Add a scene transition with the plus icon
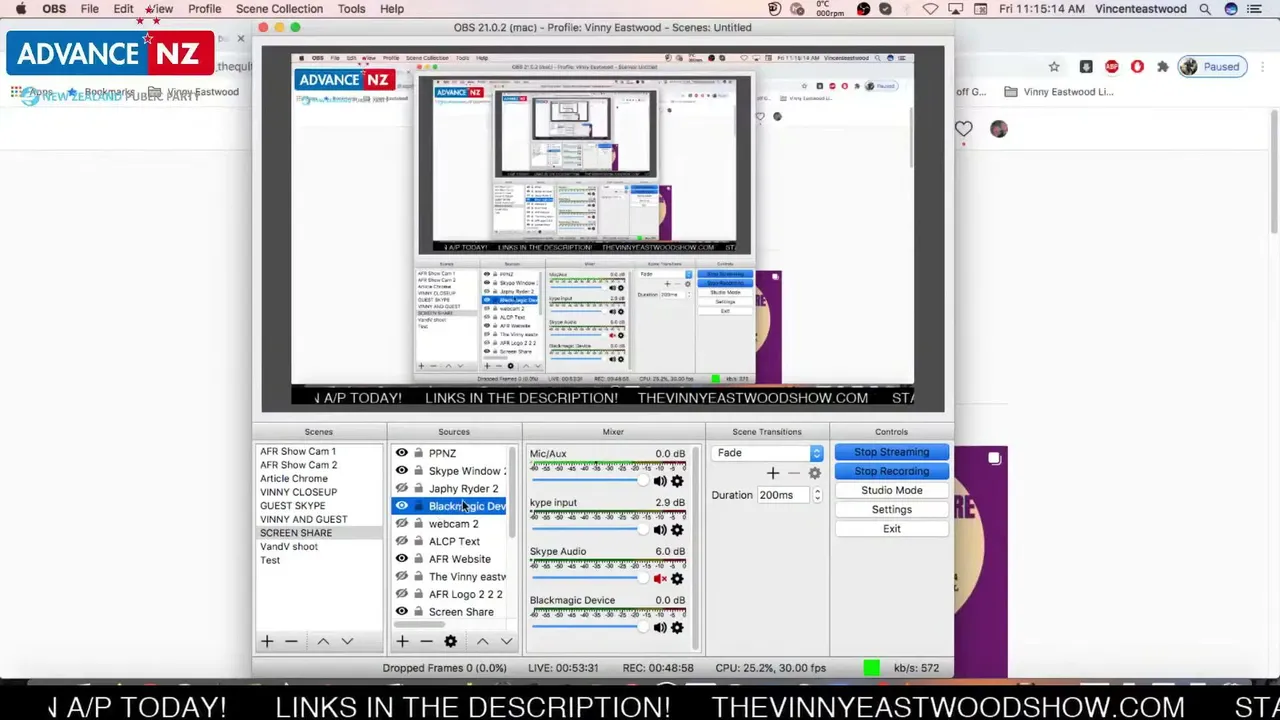The width and height of the screenshot is (1280, 720). click(x=772, y=473)
